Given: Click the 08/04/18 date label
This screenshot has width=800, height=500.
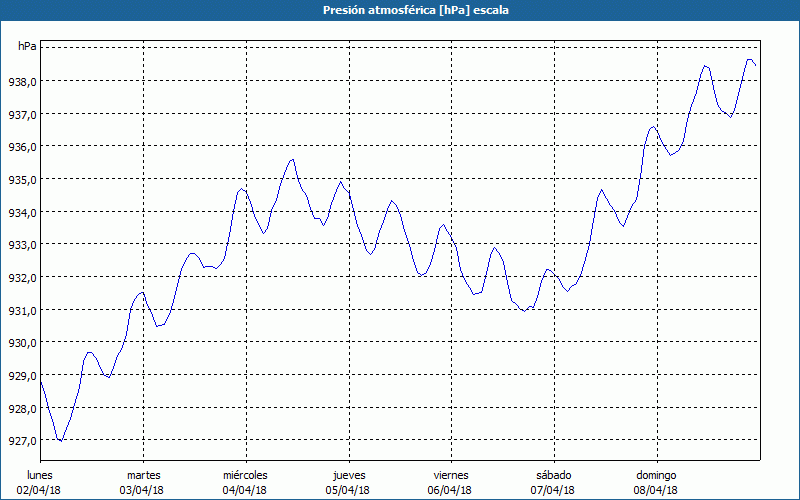Looking at the screenshot, I should [657, 490].
